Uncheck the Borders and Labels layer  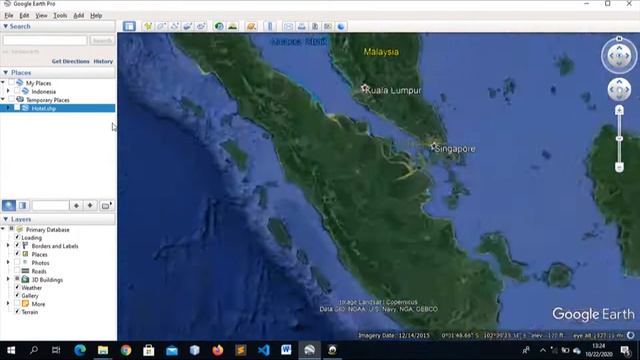click(17, 246)
